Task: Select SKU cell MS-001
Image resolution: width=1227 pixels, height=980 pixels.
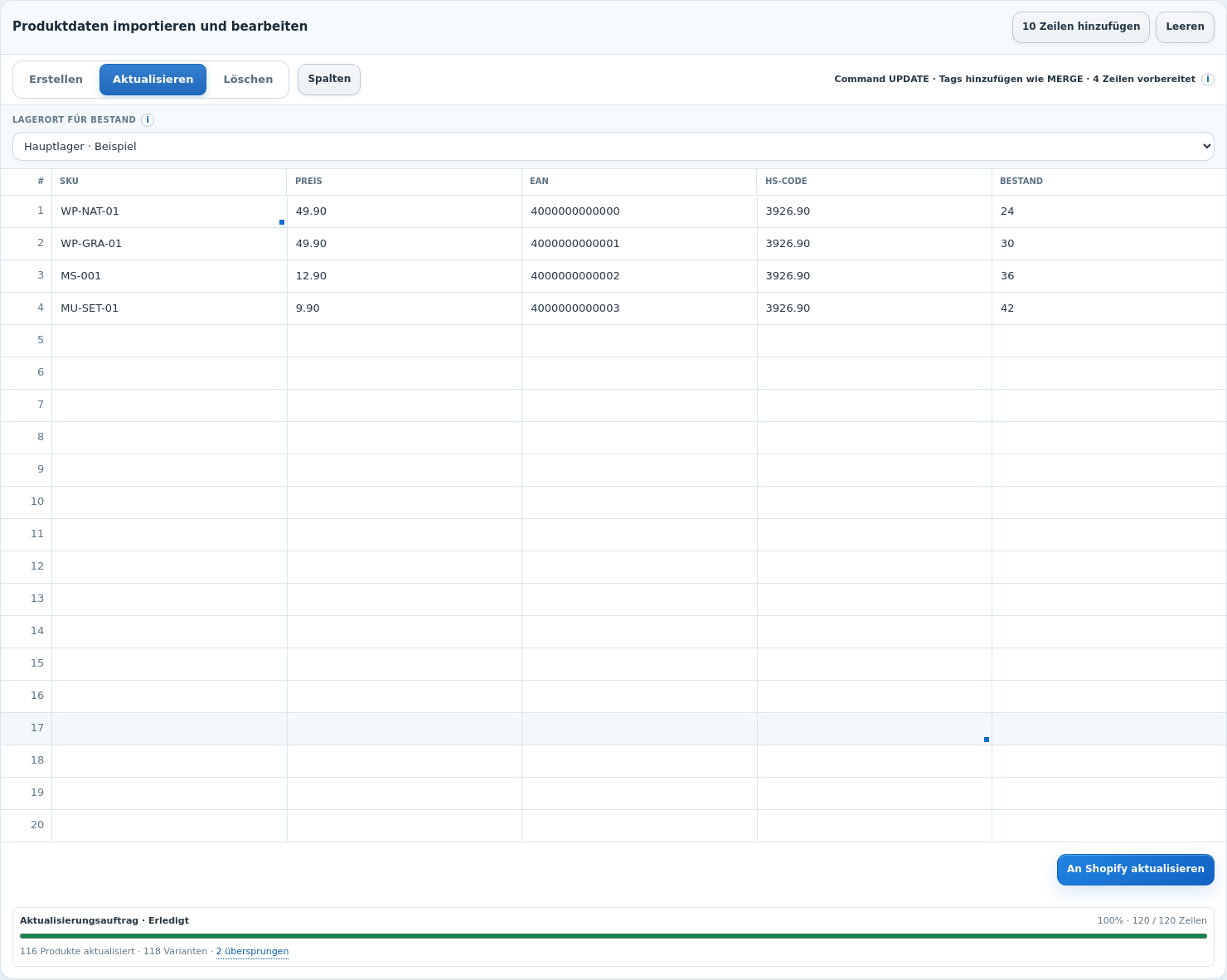Action: tap(169, 276)
